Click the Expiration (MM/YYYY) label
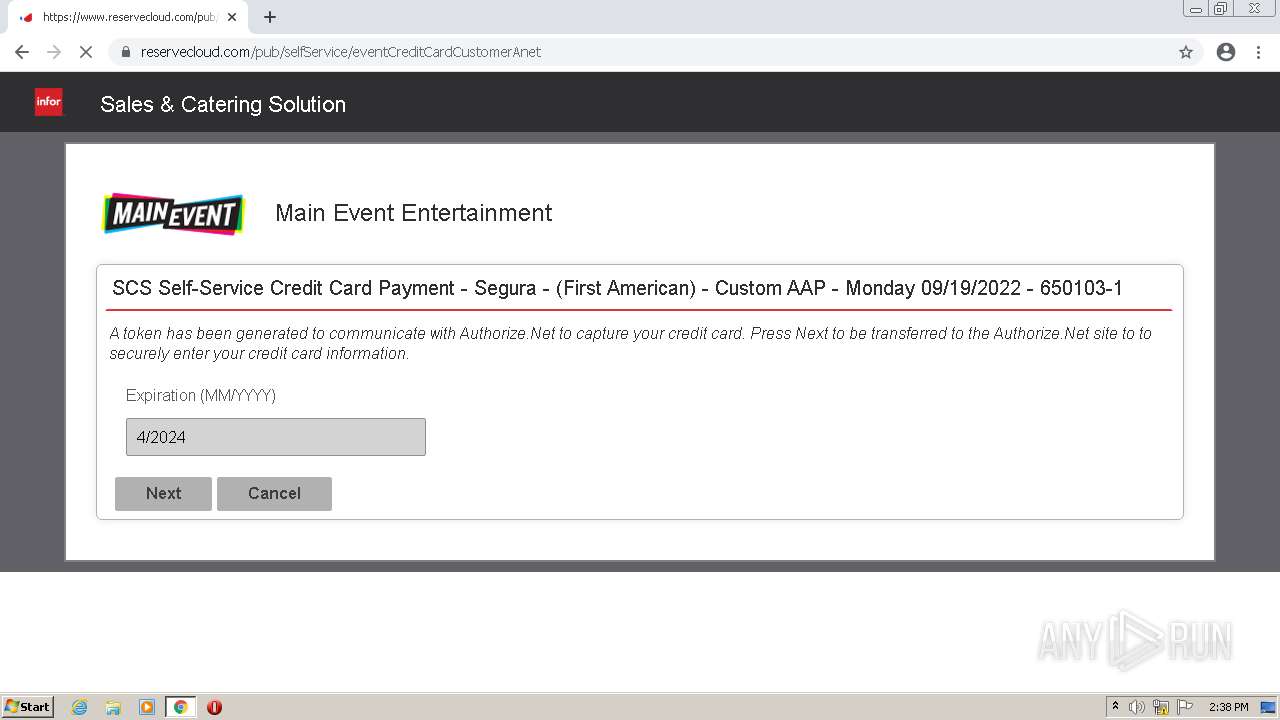Screen dimensions: 1280x720 click(201, 396)
